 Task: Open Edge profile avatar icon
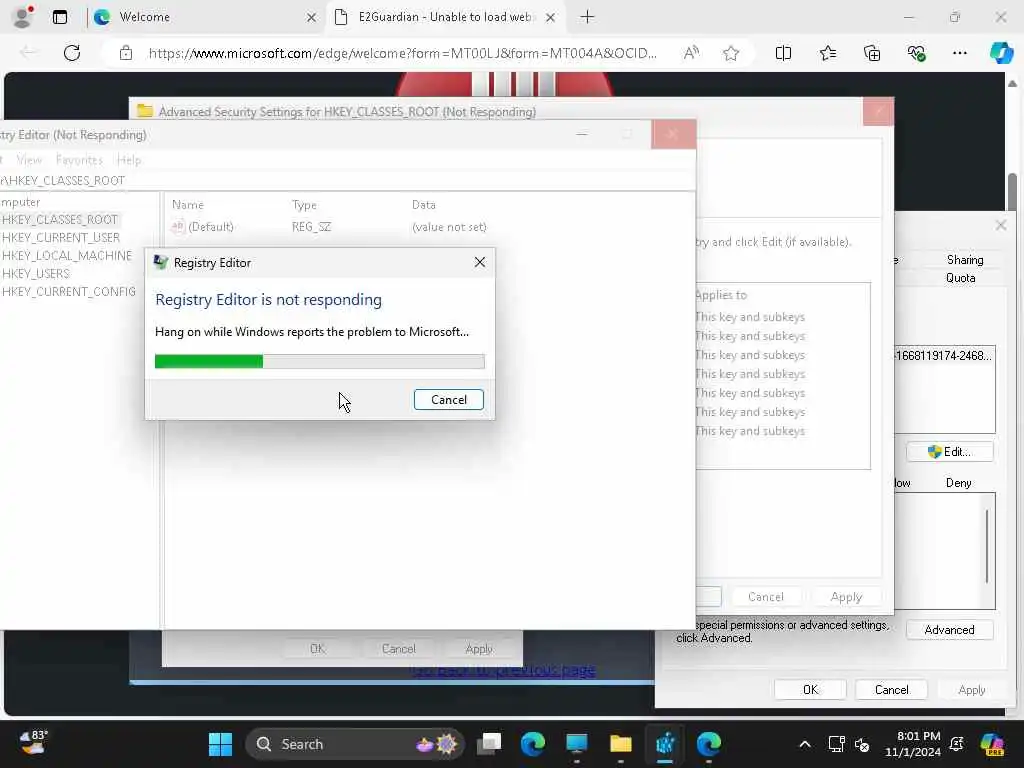pos(22,17)
